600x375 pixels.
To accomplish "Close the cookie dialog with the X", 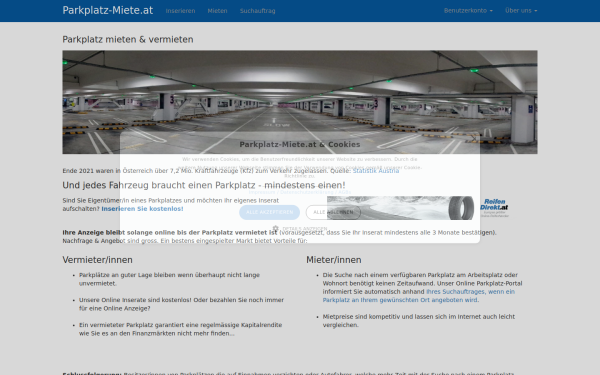I will [473, 138].
